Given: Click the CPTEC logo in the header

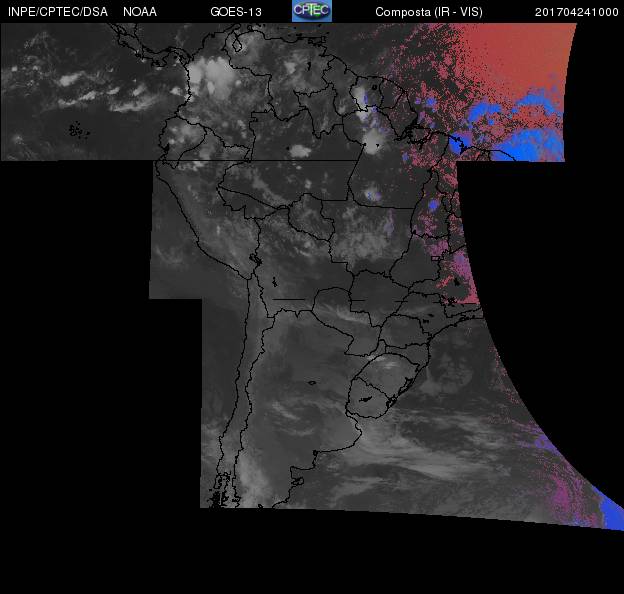Looking at the screenshot, I should 312,11.
